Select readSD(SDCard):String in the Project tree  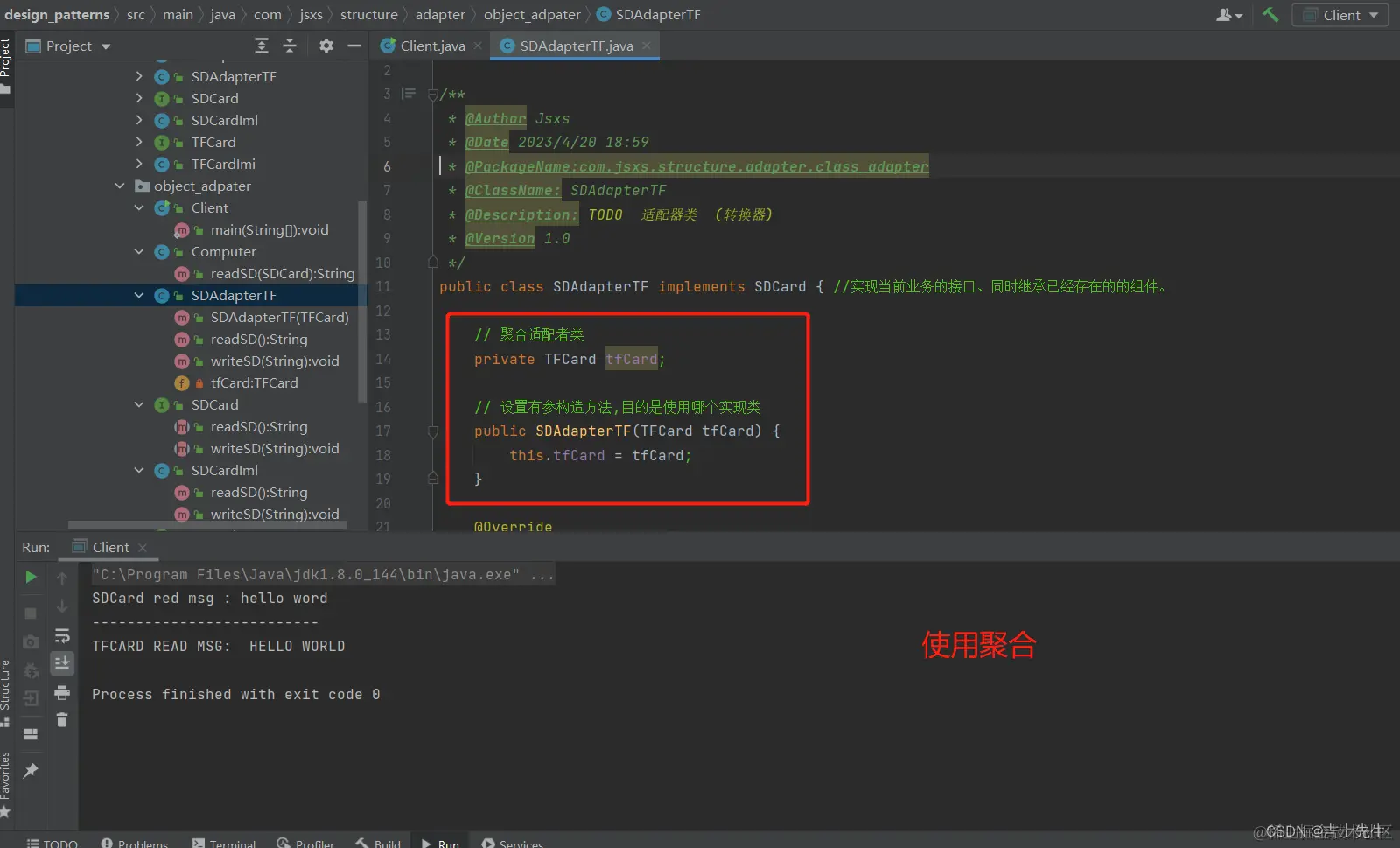[x=282, y=273]
